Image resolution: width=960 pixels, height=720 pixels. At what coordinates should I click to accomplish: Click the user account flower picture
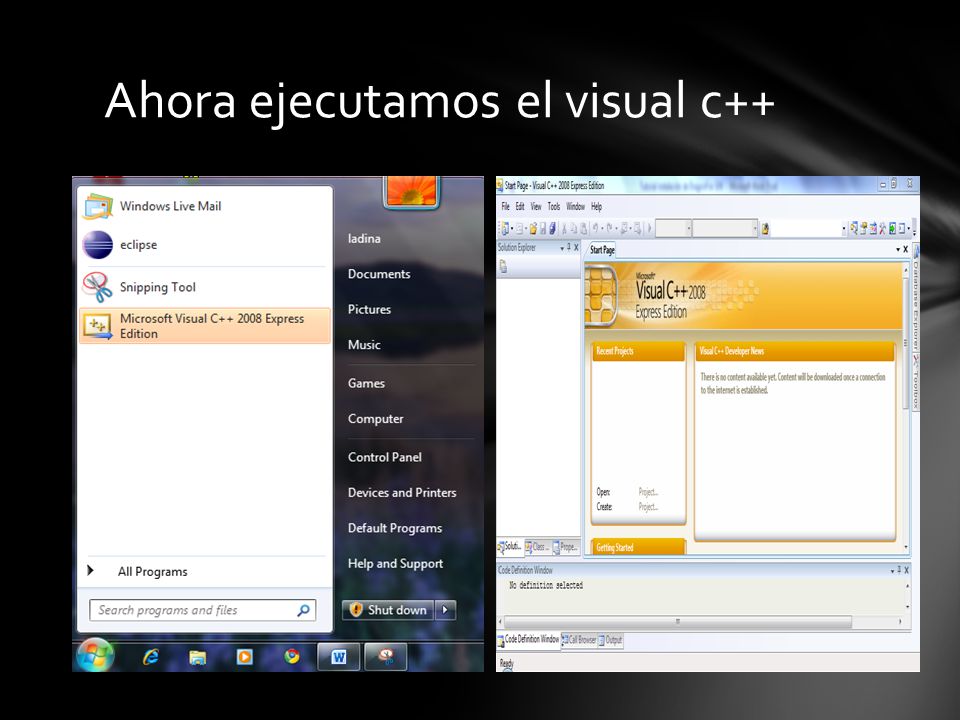[x=411, y=191]
